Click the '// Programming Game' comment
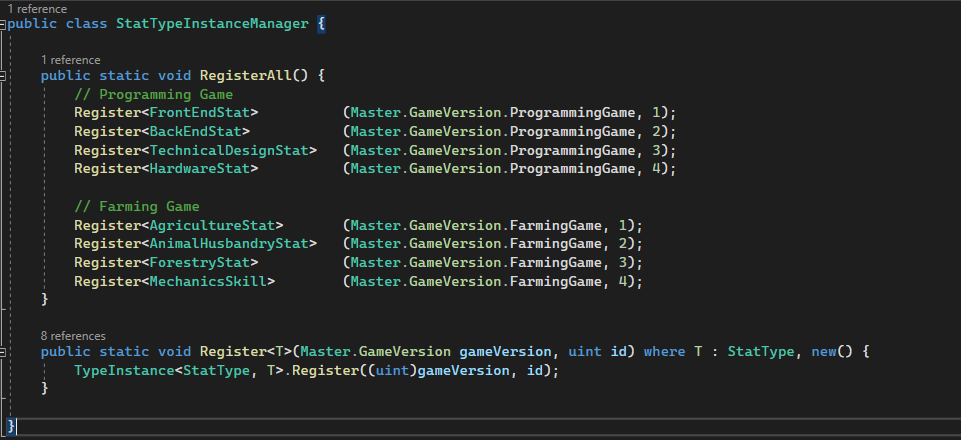This screenshot has height=440, width=961. point(154,94)
